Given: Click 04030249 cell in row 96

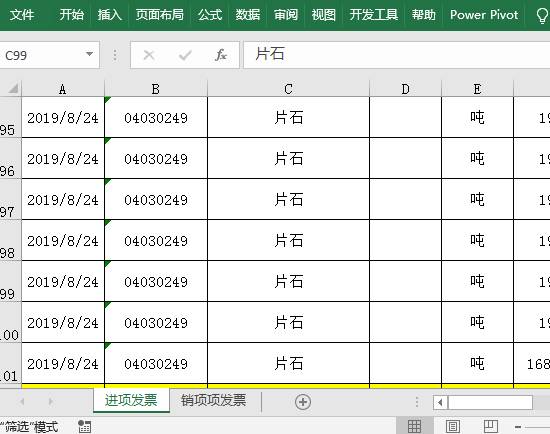Looking at the screenshot, I should point(156,158).
